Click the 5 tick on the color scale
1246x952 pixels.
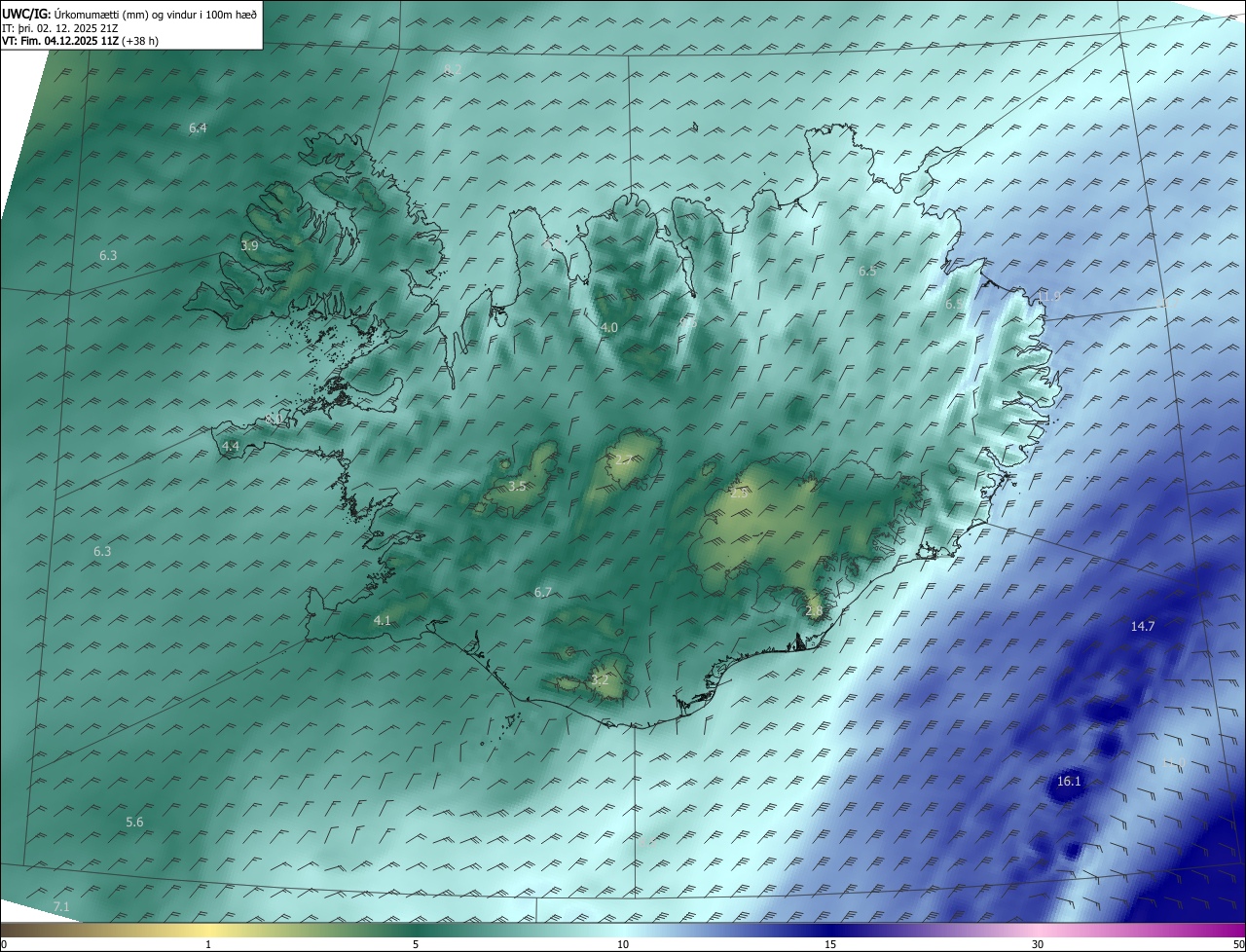[x=416, y=944]
